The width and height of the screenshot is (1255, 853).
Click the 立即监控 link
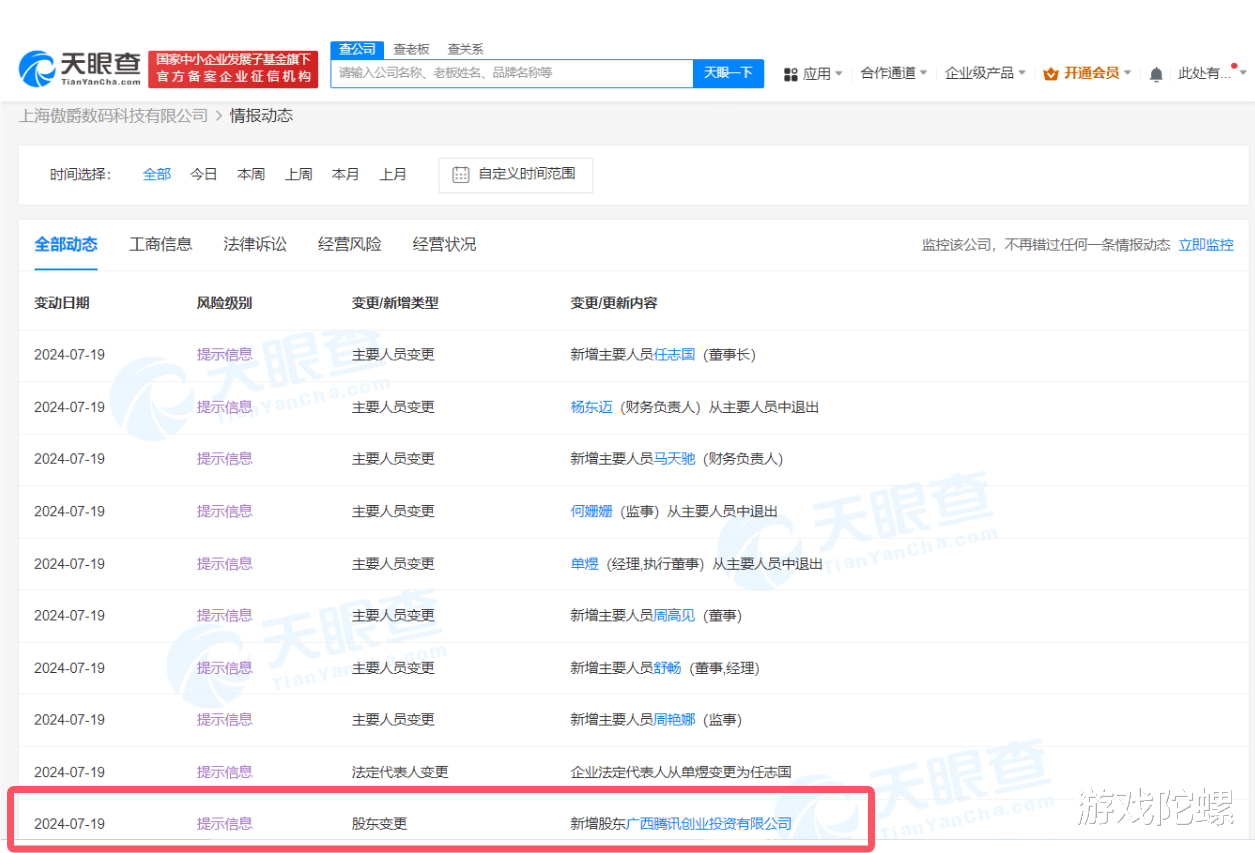click(x=1206, y=245)
